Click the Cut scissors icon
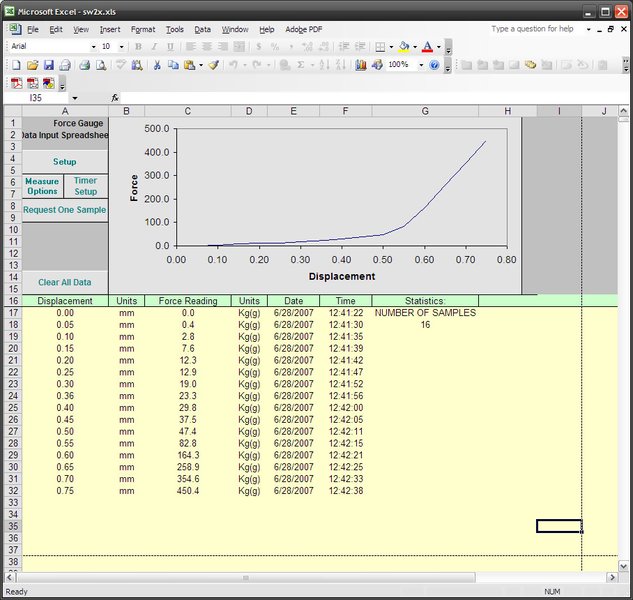Screen dimensions: 633x600 157,65
